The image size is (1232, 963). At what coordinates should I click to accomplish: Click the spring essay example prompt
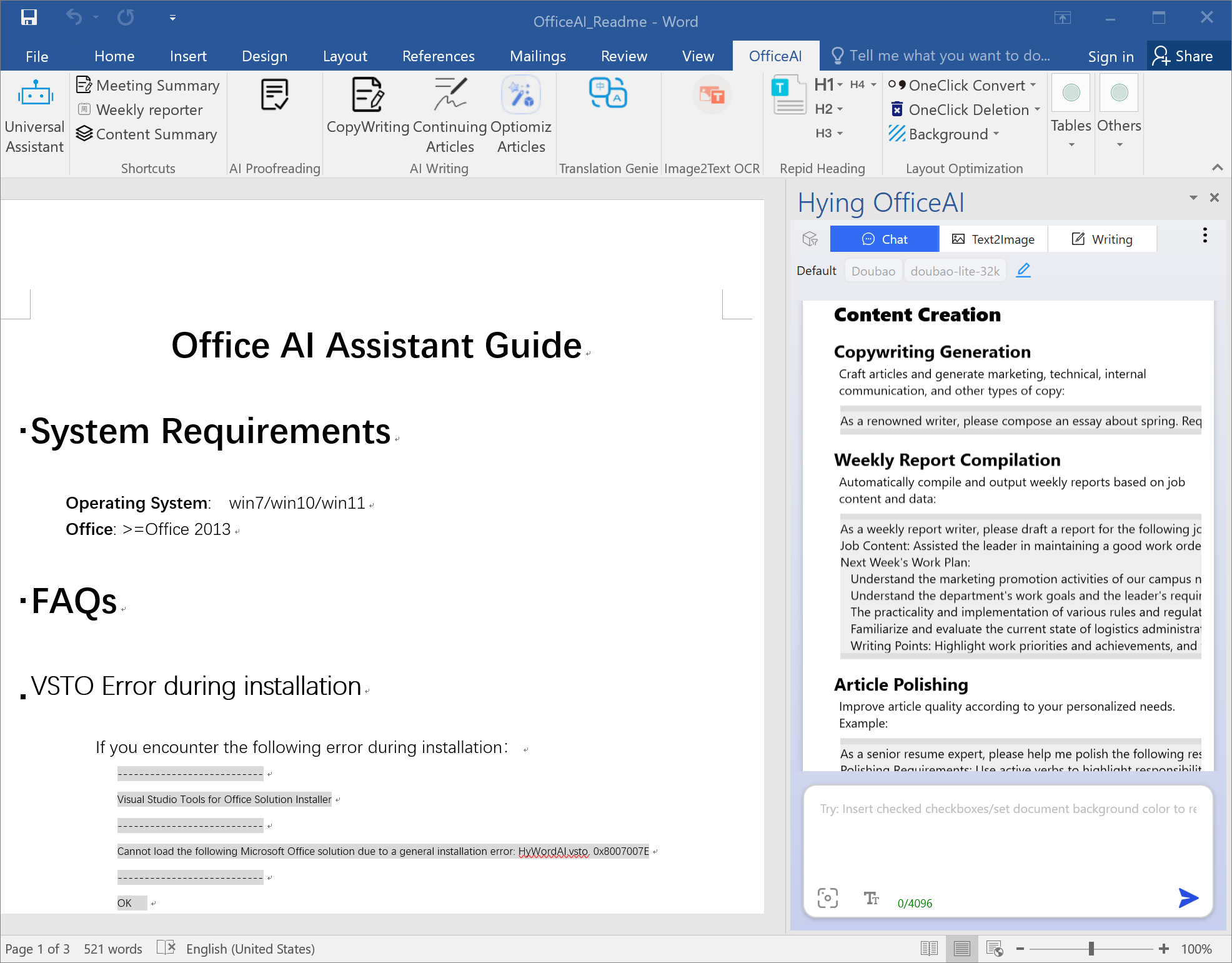tap(1020, 421)
